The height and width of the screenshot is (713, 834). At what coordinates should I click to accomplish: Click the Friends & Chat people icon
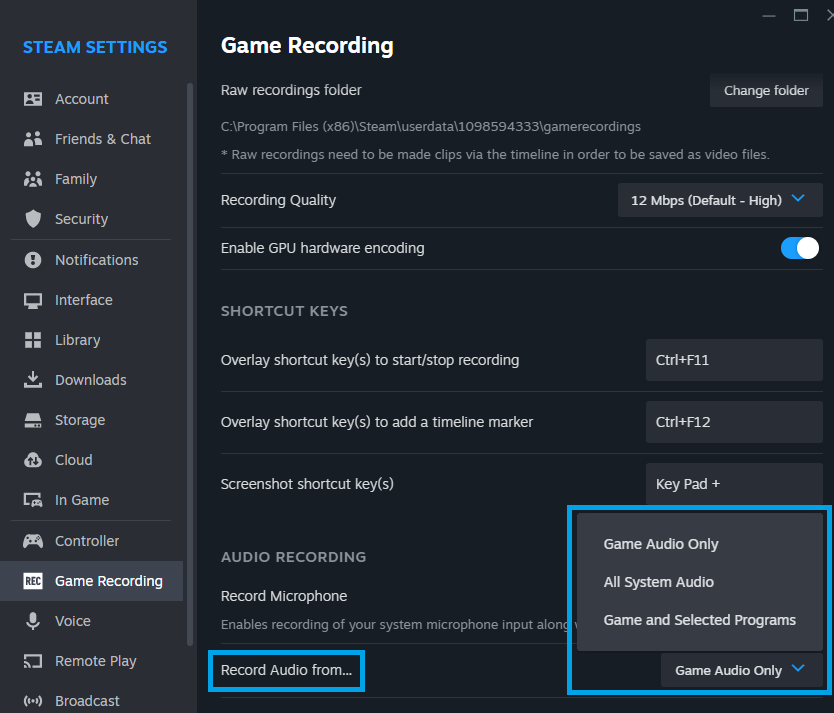click(33, 139)
